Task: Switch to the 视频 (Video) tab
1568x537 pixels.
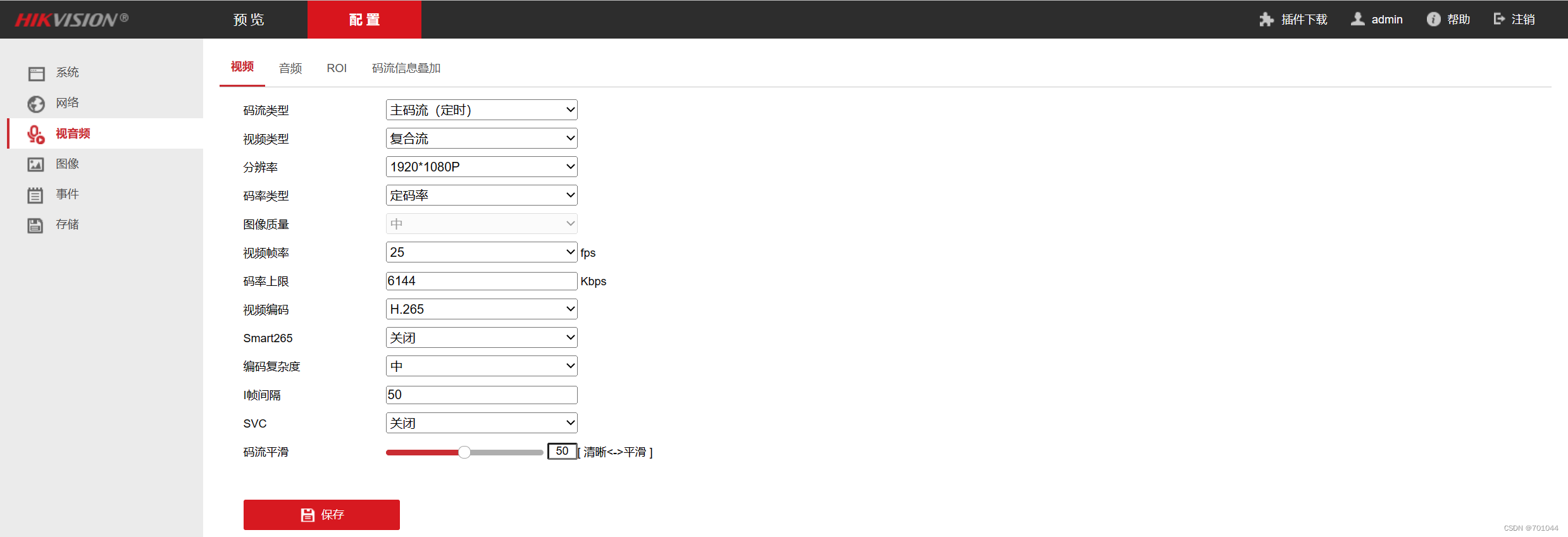Action: tap(242, 67)
